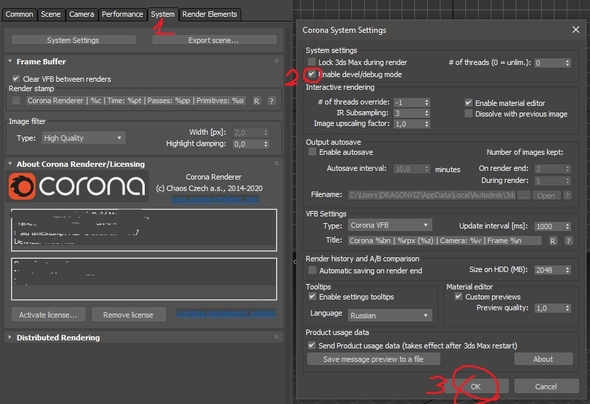Image resolution: width=590 pixels, height=404 pixels.
Task: Click the autosave filename browse ellipsis button
Action: click(x=524, y=195)
